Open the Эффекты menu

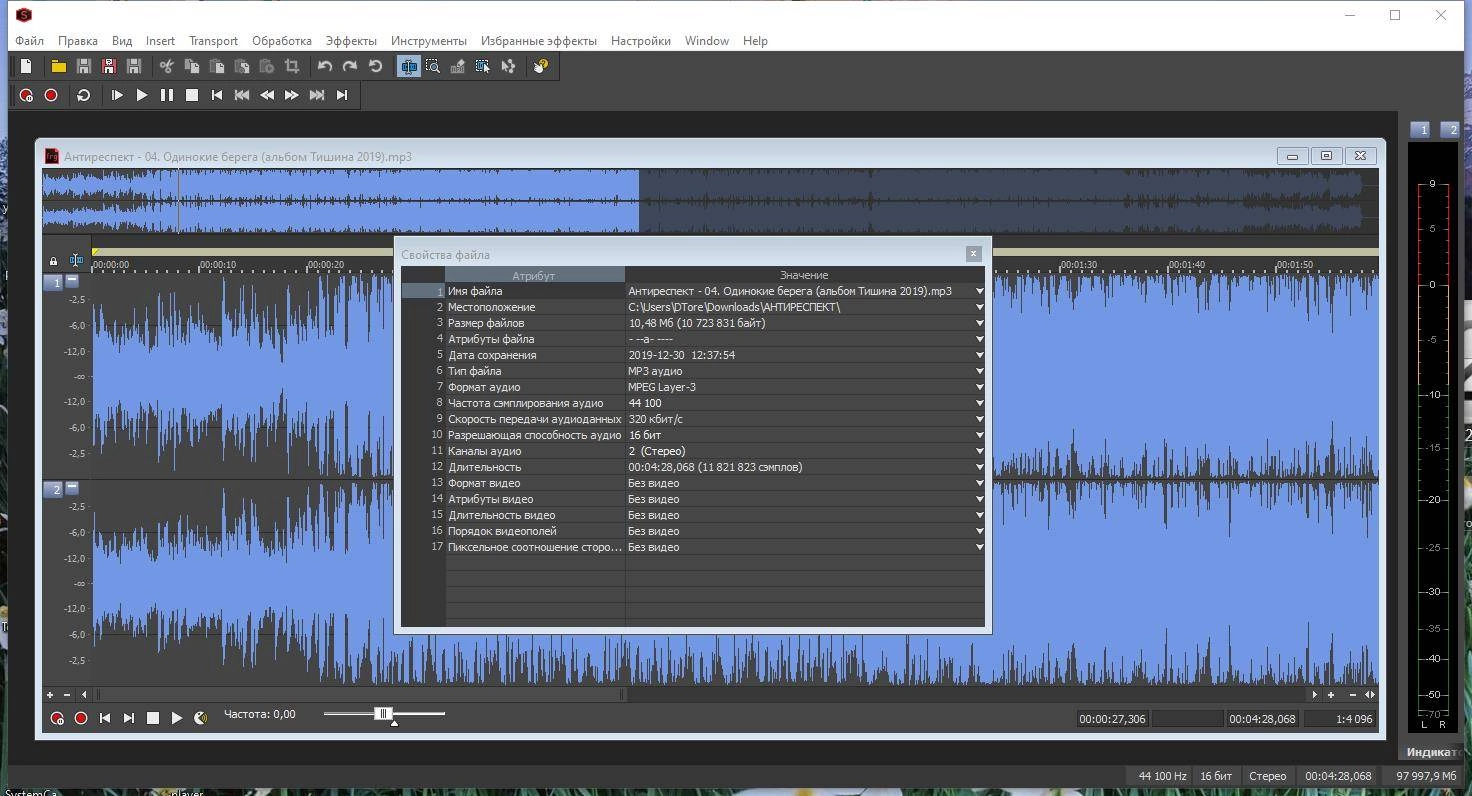tap(351, 41)
